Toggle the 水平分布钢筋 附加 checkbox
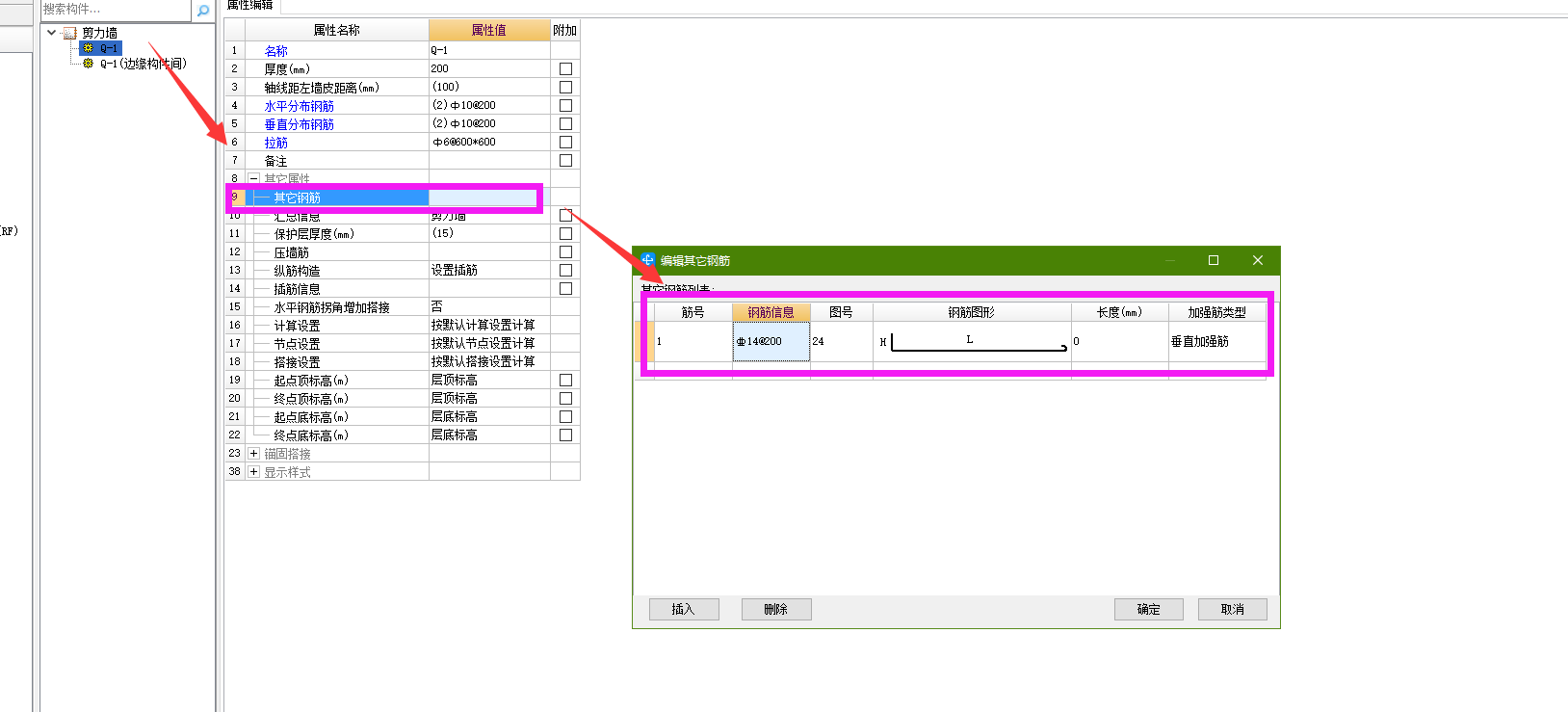Viewport: 1568px width, 712px height. click(x=565, y=106)
